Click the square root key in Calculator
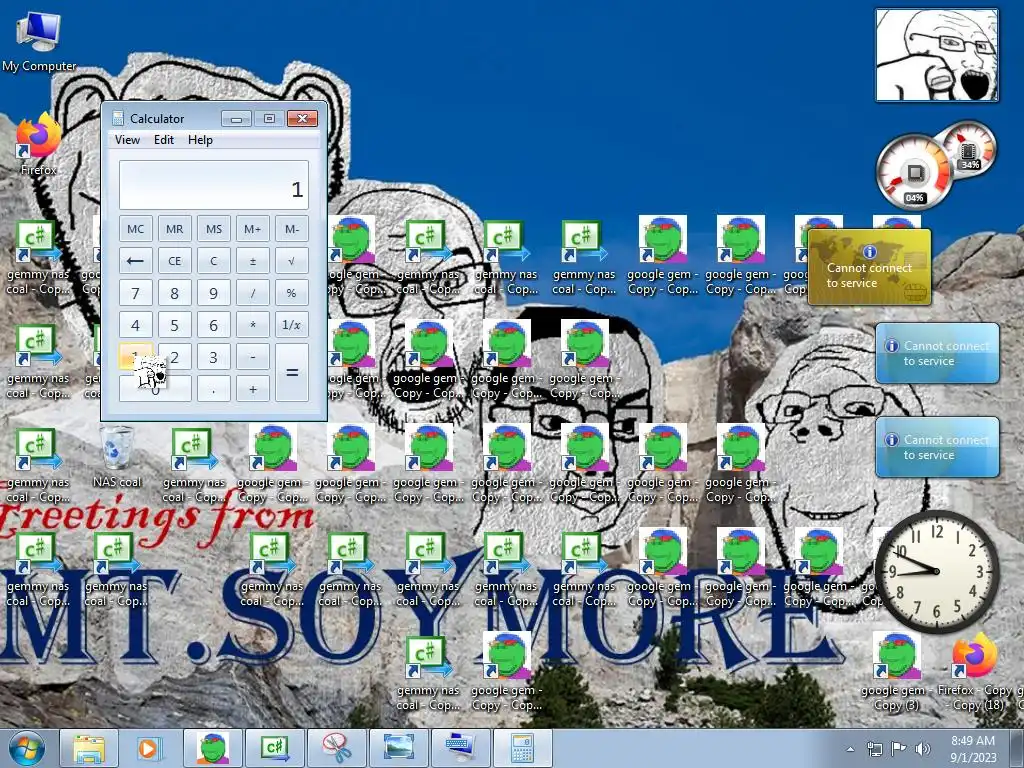Image resolution: width=1024 pixels, height=768 pixels. pos(291,261)
